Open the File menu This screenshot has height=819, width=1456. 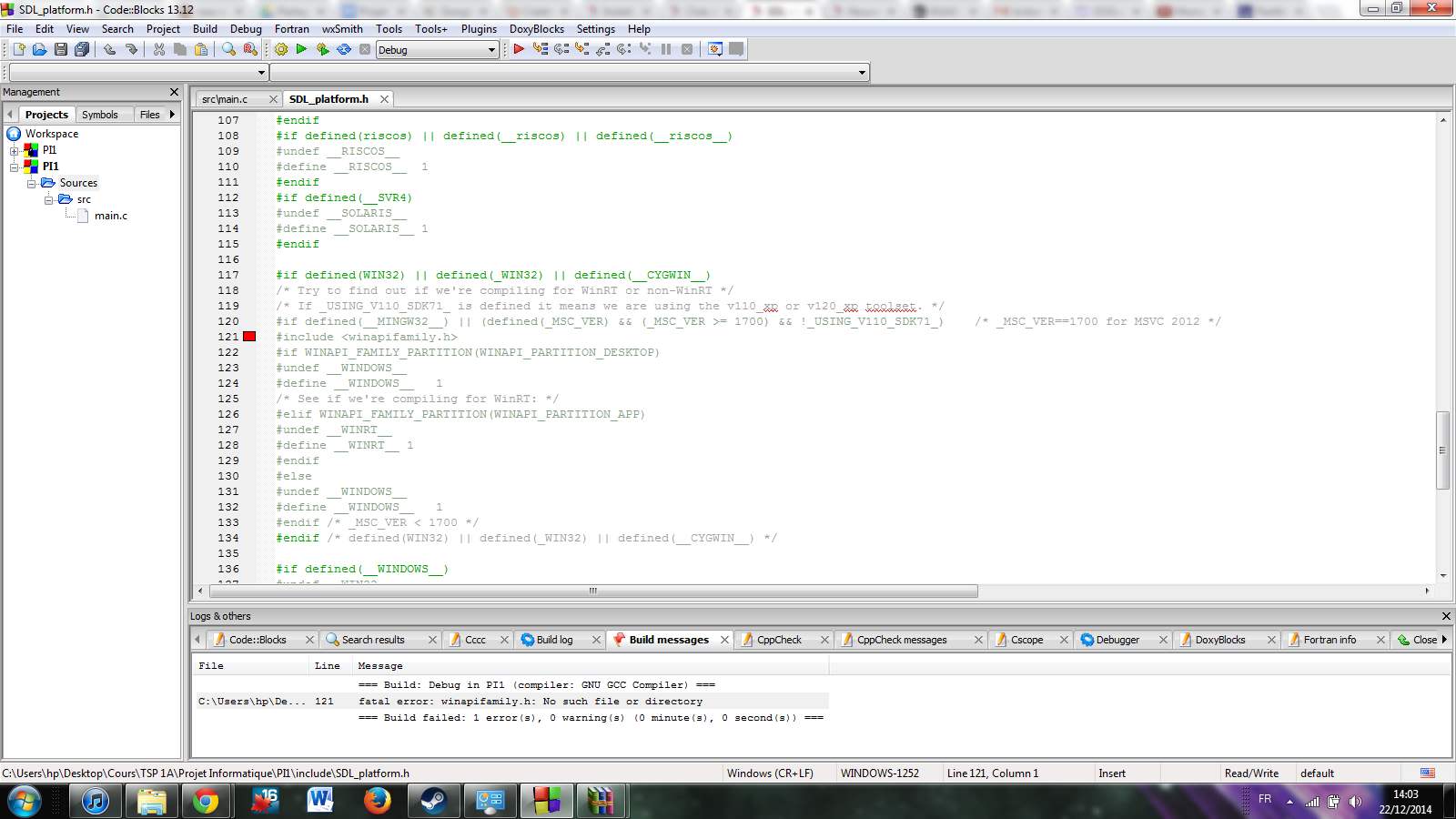[15, 29]
